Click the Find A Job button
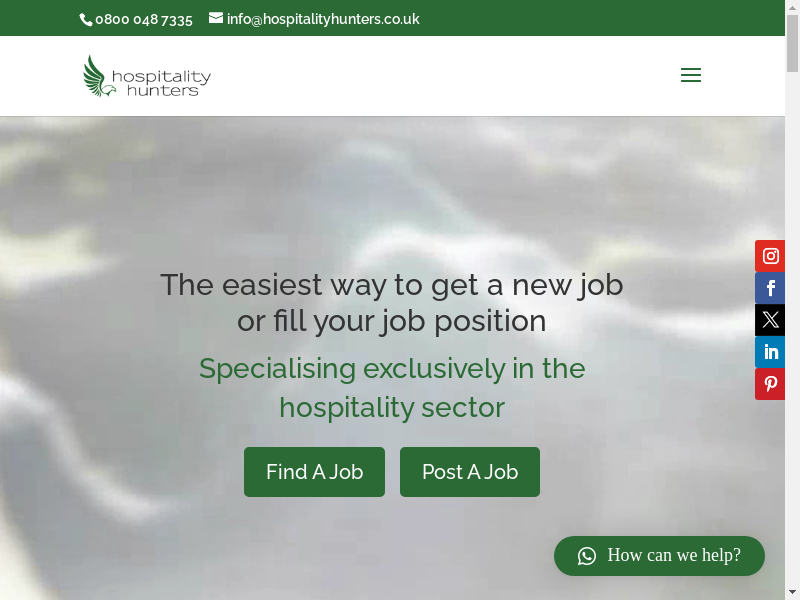This screenshot has width=800, height=600. pyautogui.click(x=314, y=472)
